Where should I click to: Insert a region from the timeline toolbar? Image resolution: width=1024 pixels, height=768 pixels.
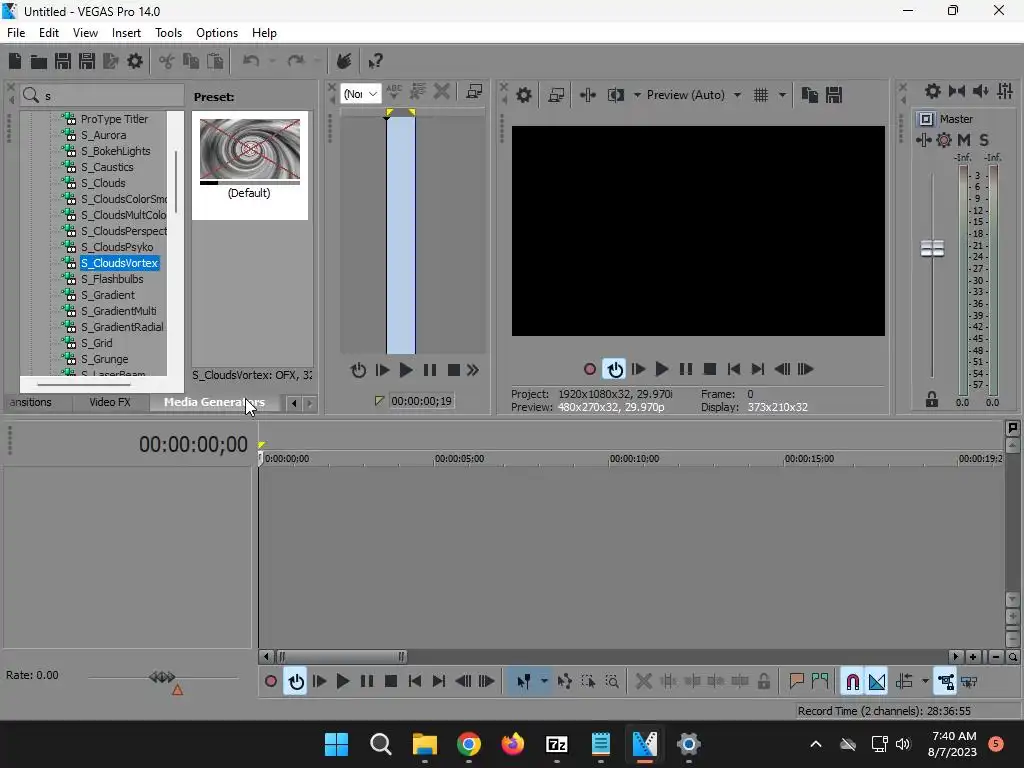click(820, 682)
